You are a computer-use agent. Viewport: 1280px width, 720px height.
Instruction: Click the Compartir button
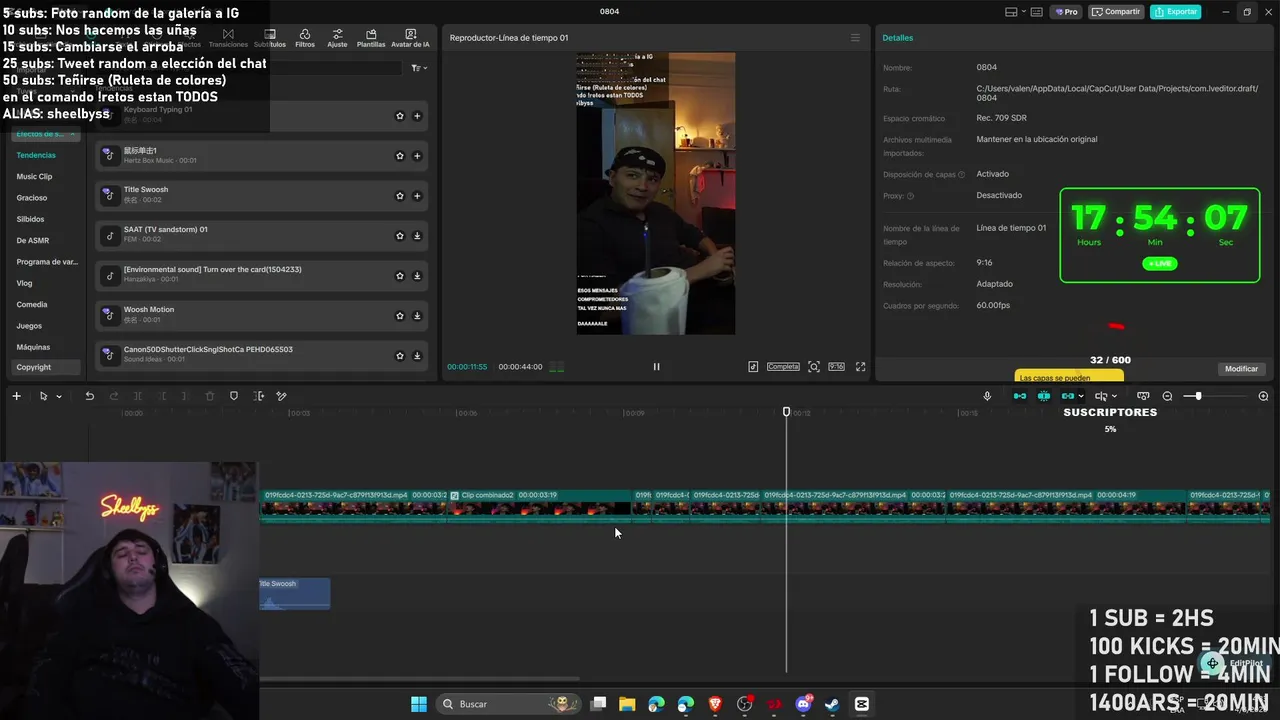click(x=1117, y=12)
